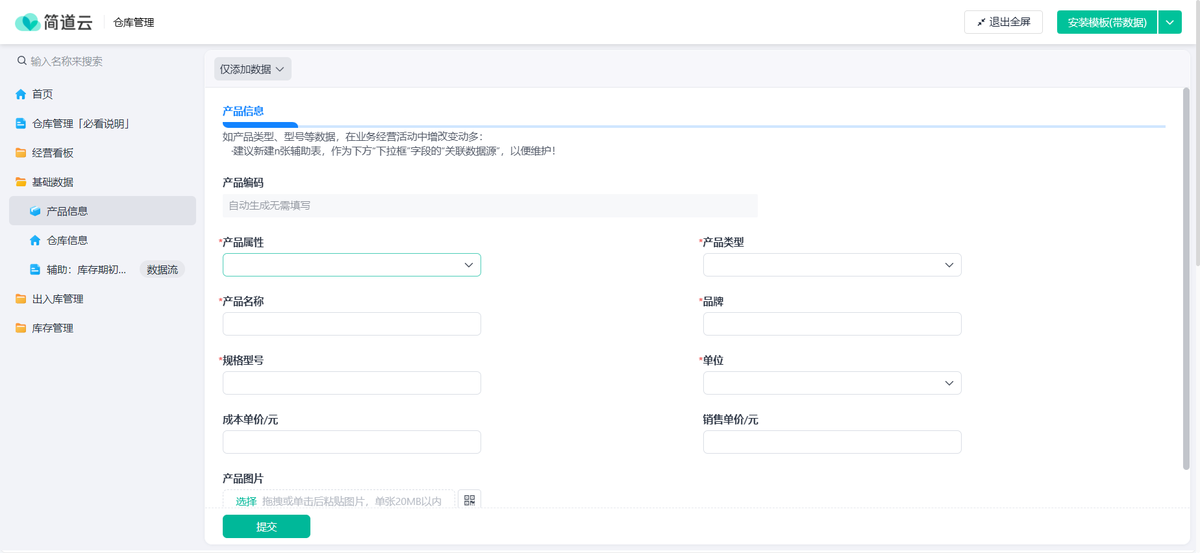The height and width of the screenshot is (553, 1200).
Task: Select 产品信息 in the sidebar
Action: tap(67, 211)
